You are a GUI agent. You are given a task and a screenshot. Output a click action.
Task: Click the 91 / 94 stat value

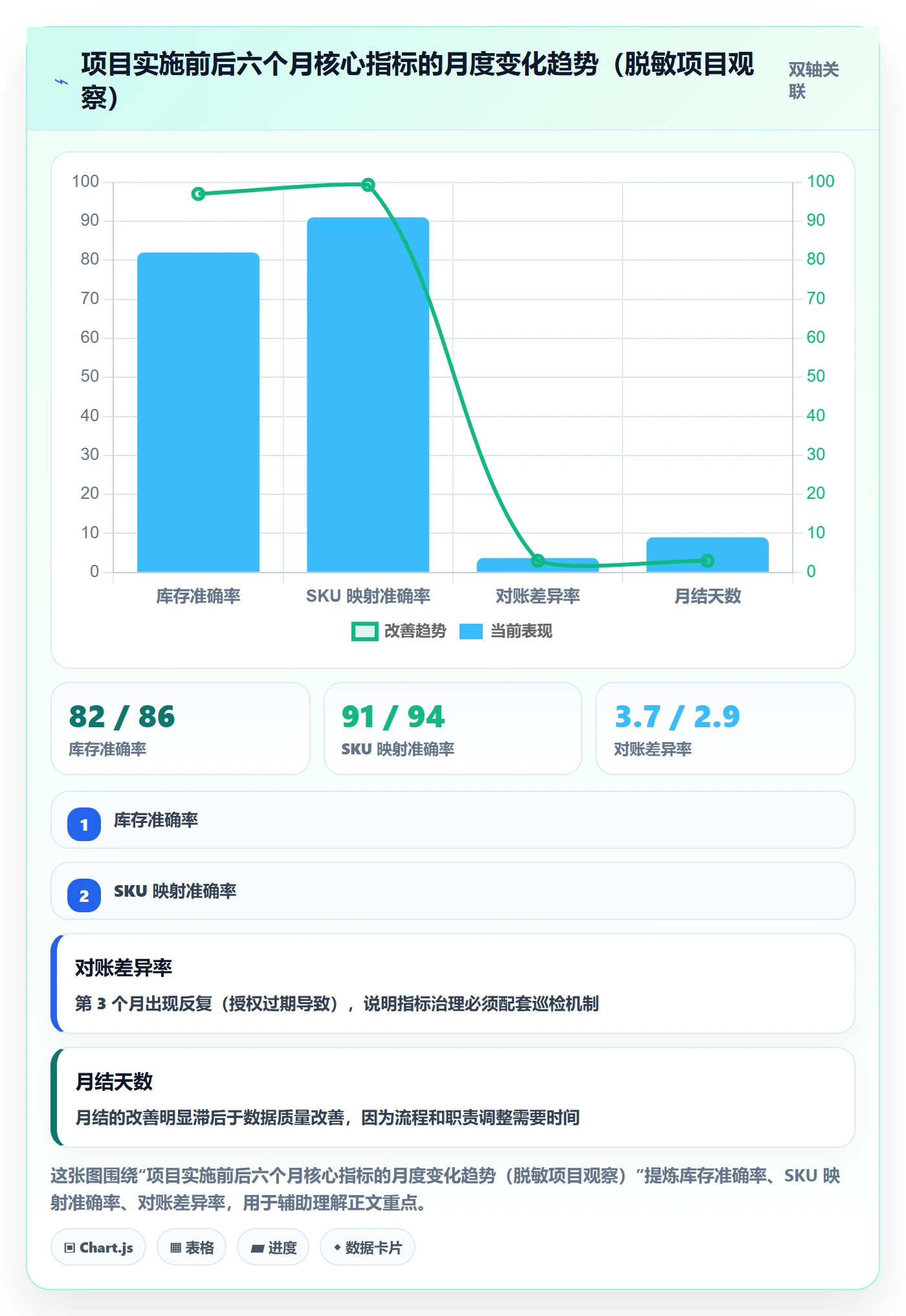tap(393, 717)
